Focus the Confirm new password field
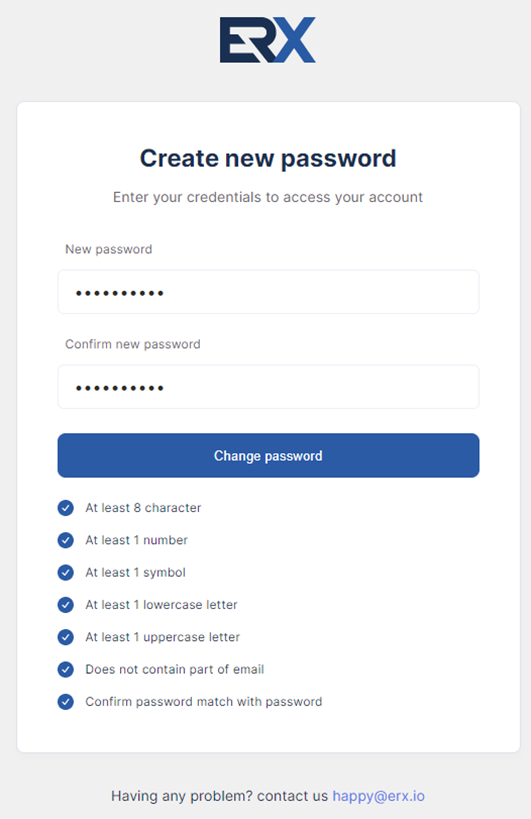Viewport: 531px width, 819px height. tap(268, 387)
